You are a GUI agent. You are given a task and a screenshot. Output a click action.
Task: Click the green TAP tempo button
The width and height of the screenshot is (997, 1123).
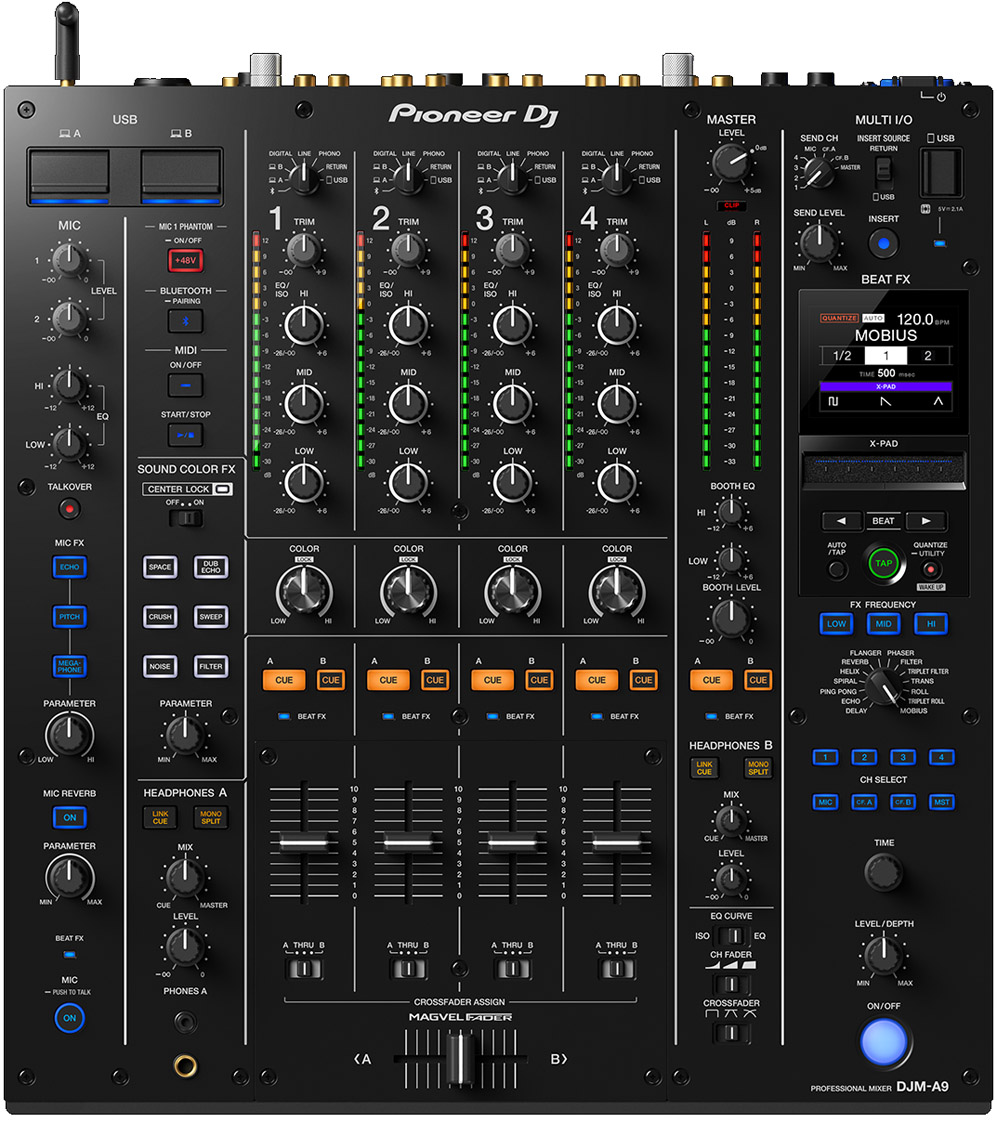884,564
